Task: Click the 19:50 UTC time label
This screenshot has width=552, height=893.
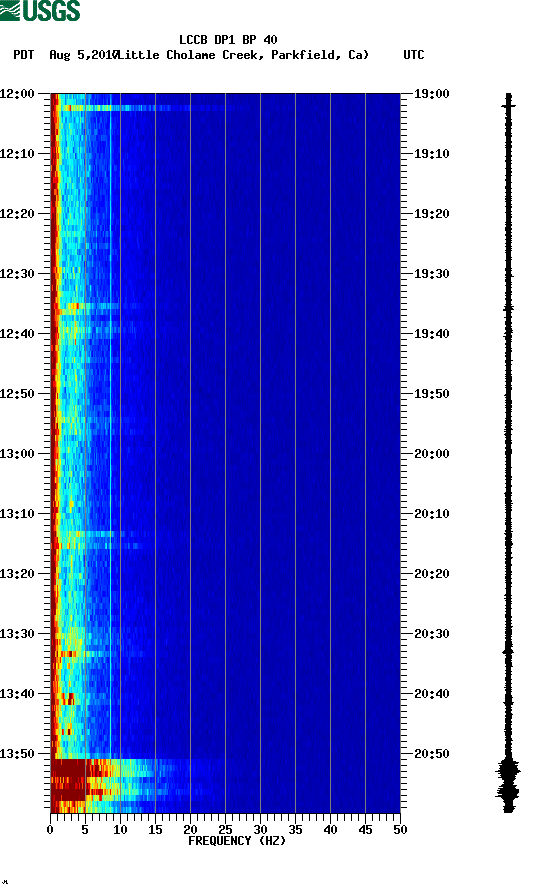Action: [431, 394]
